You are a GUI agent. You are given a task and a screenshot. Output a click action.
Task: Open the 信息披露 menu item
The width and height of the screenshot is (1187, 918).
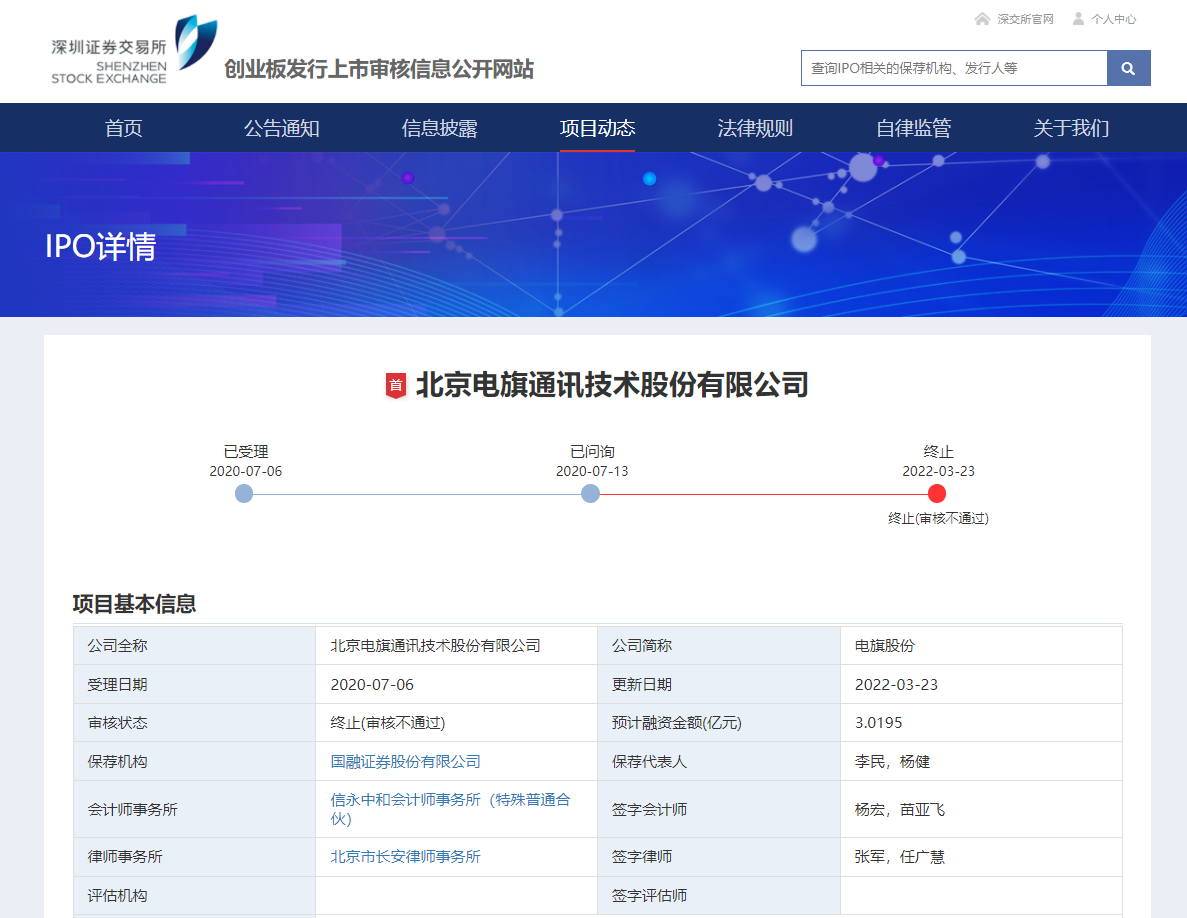(x=440, y=128)
